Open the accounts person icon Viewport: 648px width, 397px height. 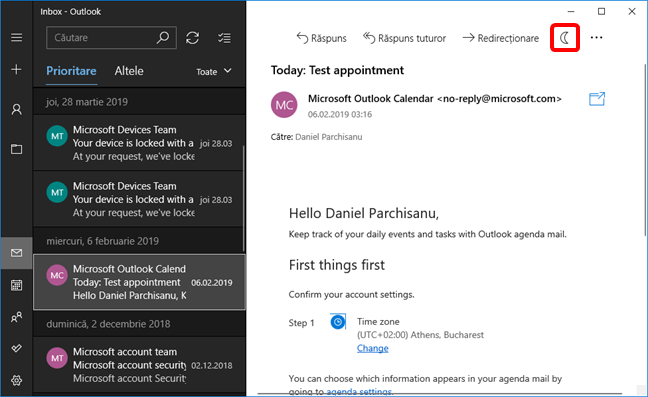pos(17,109)
